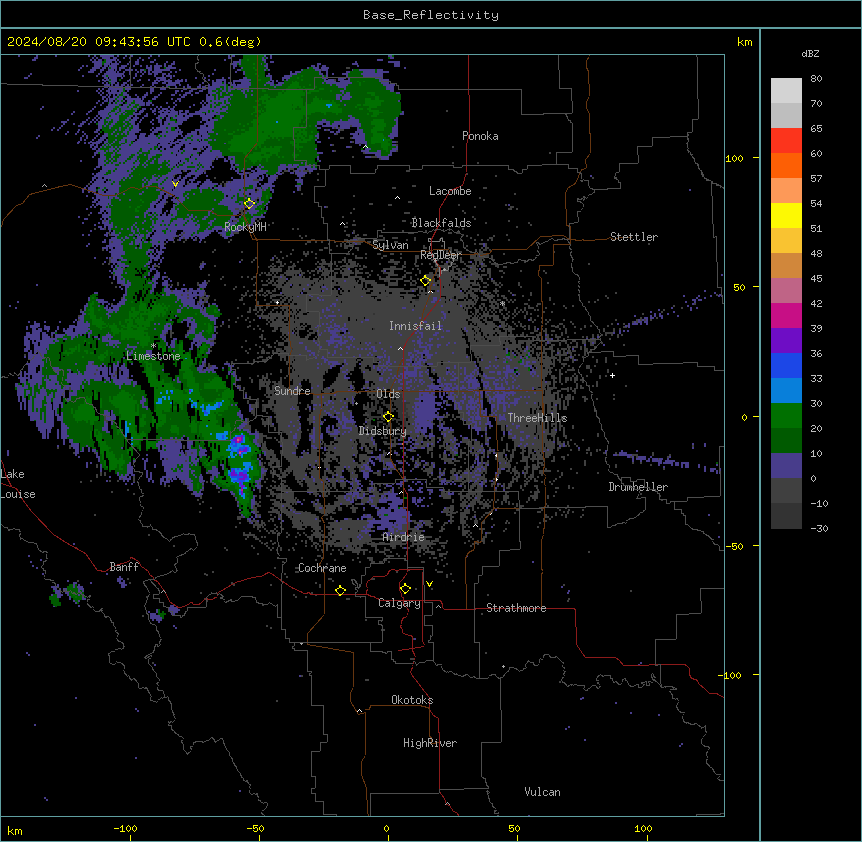Click the yellow v marker east of Calgary
The image size is (862, 842).
(429, 584)
